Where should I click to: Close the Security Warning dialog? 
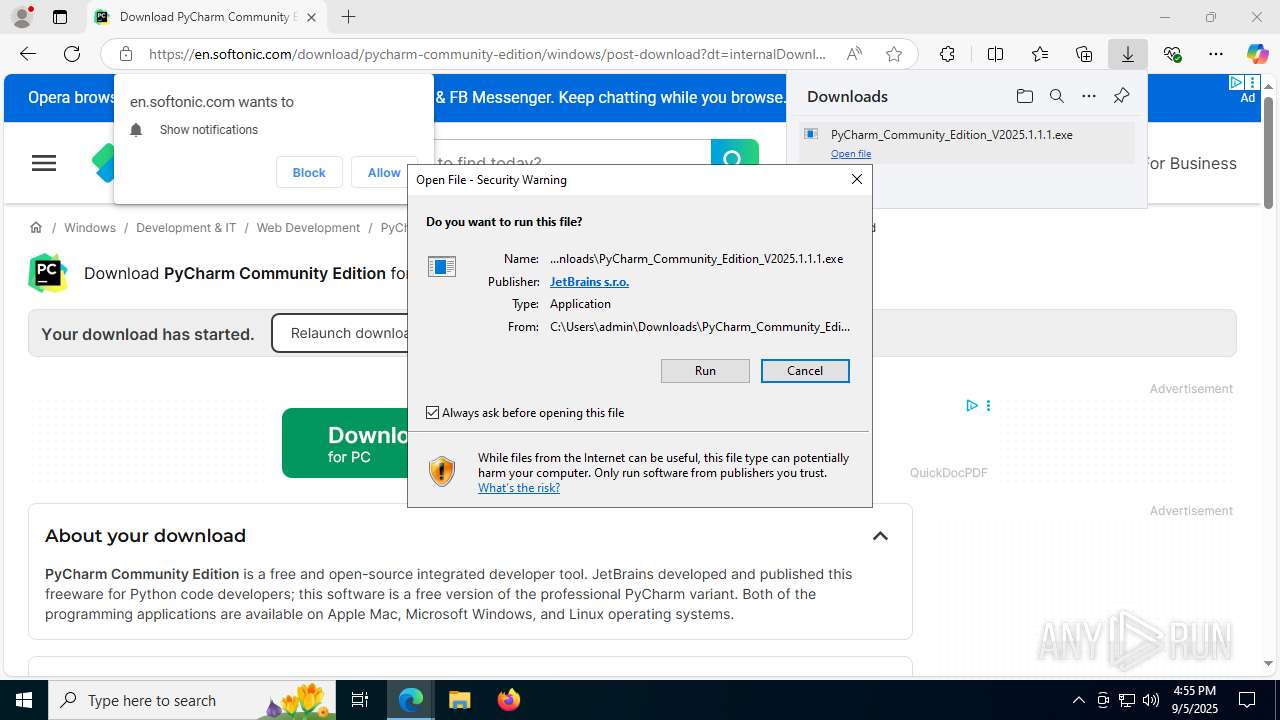pyautogui.click(x=856, y=179)
